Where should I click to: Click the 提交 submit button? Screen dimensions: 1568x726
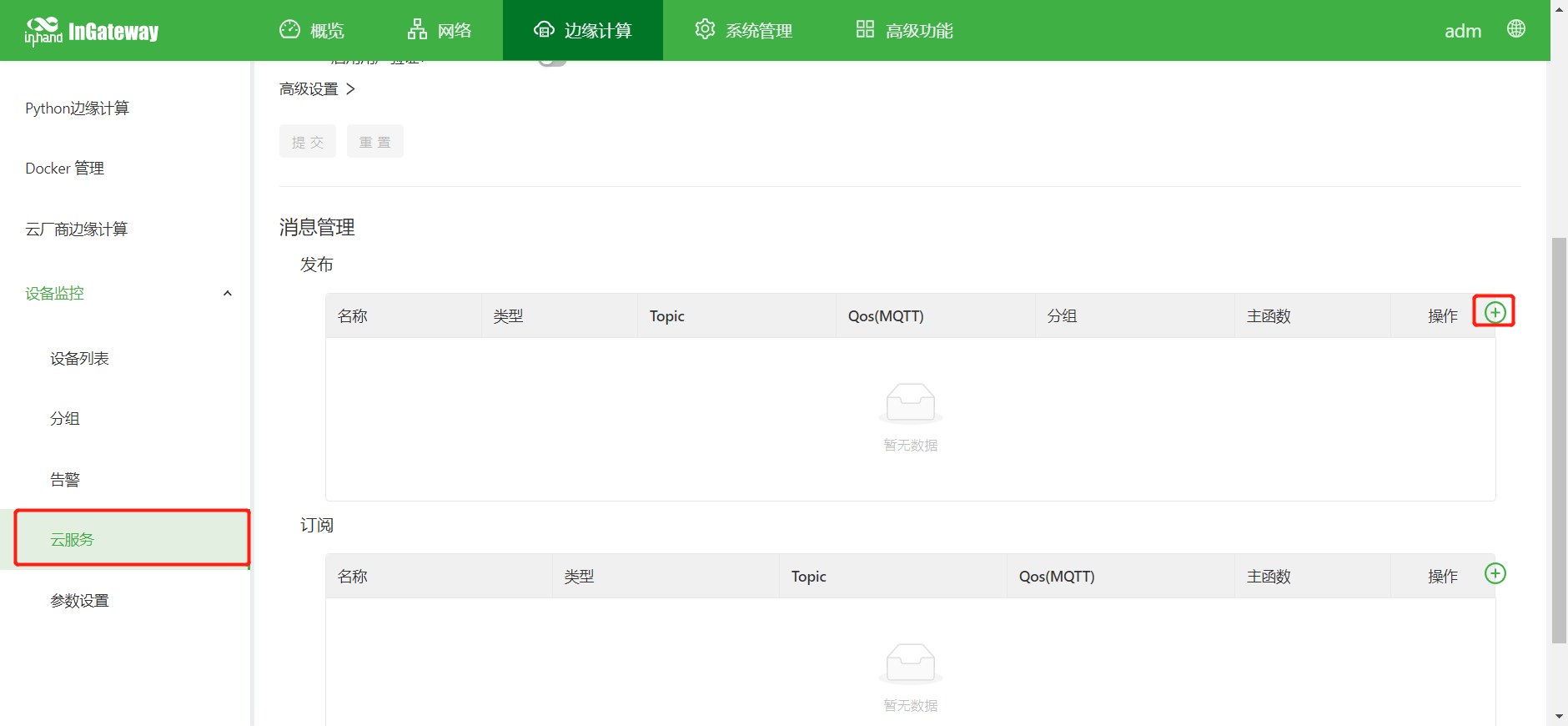308,142
